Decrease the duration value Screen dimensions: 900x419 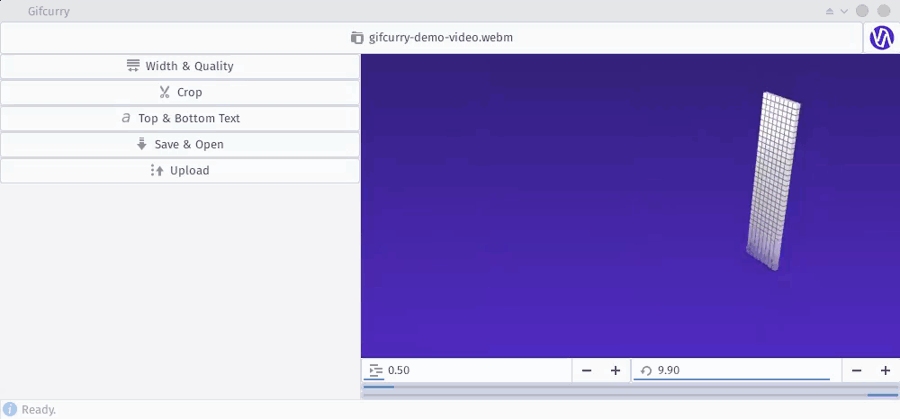tap(856, 371)
